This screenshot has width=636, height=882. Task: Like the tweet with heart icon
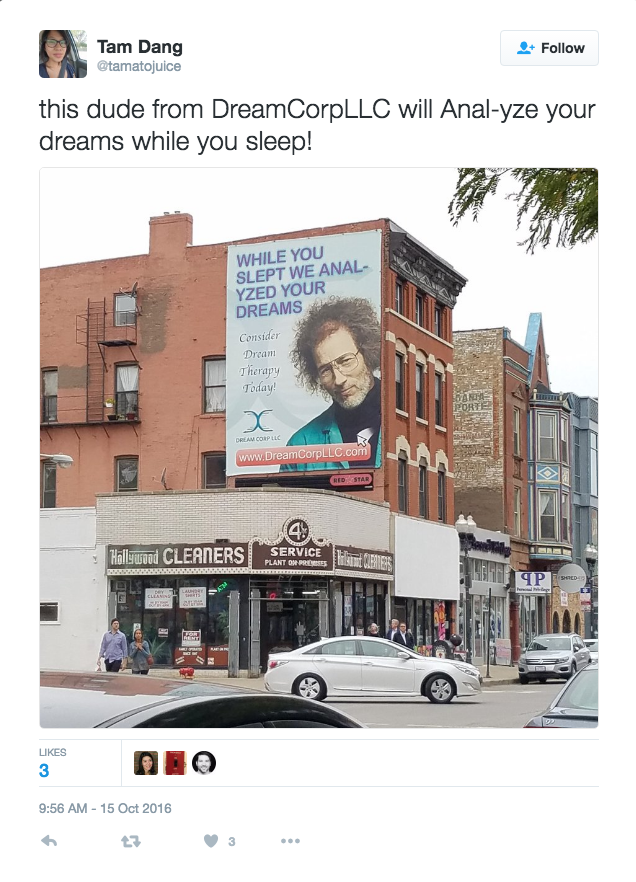tap(211, 841)
